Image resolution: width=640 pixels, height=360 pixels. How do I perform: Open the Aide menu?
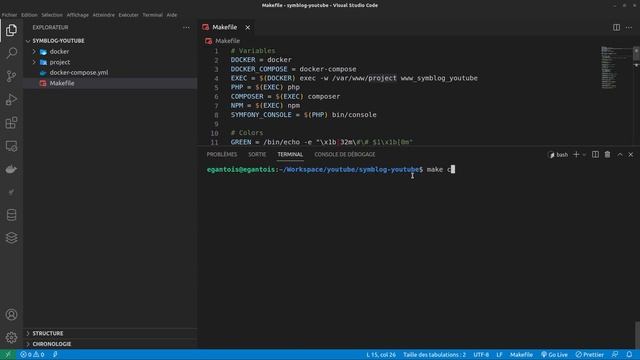[172, 15]
